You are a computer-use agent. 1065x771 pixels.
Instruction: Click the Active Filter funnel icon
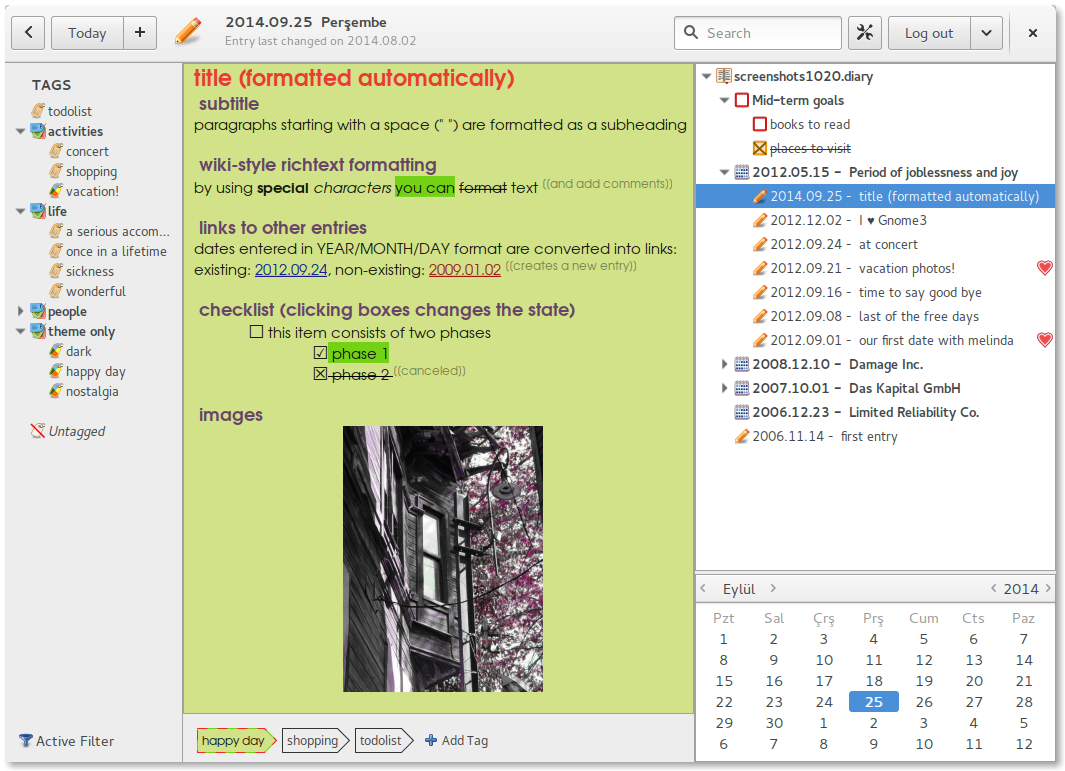pyautogui.click(x=26, y=740)
